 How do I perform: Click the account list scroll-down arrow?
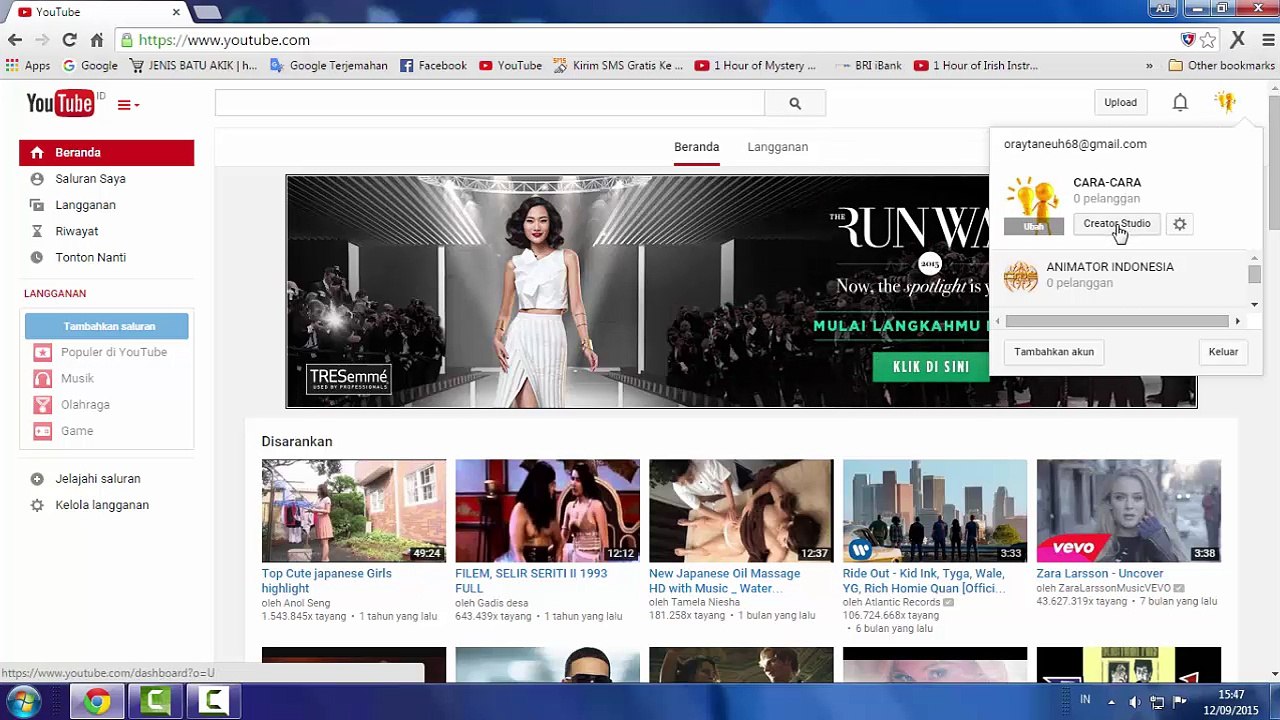click(1254, 304)
